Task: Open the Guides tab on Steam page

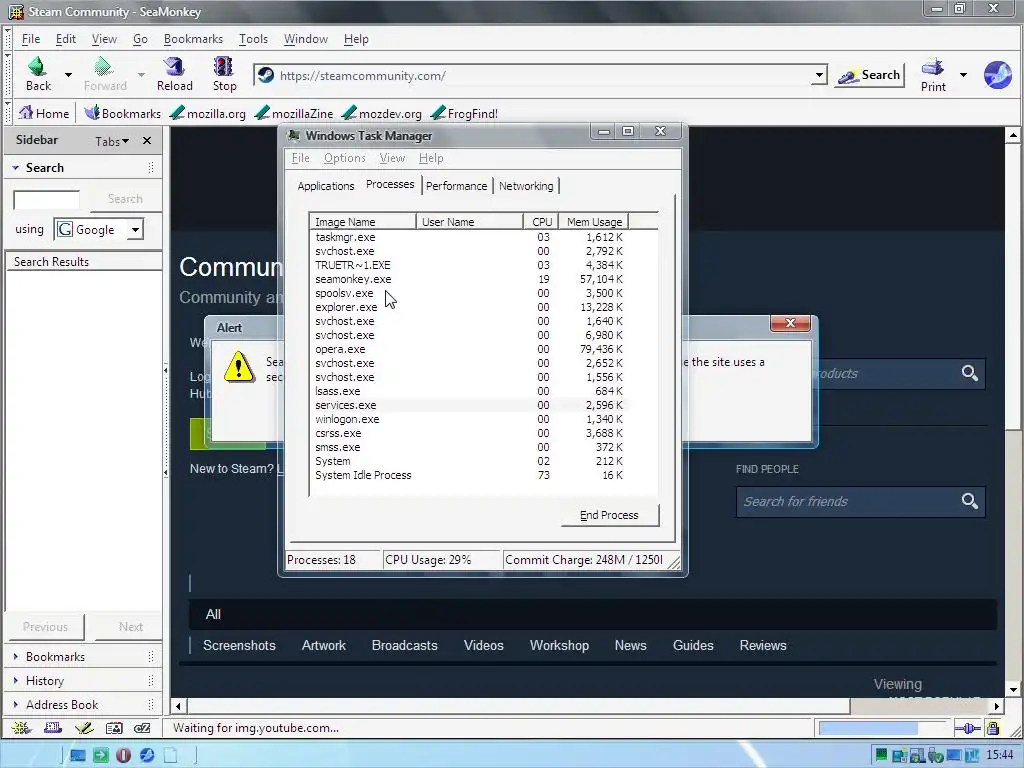Action: pyautogui.click(x=693, y=645)
